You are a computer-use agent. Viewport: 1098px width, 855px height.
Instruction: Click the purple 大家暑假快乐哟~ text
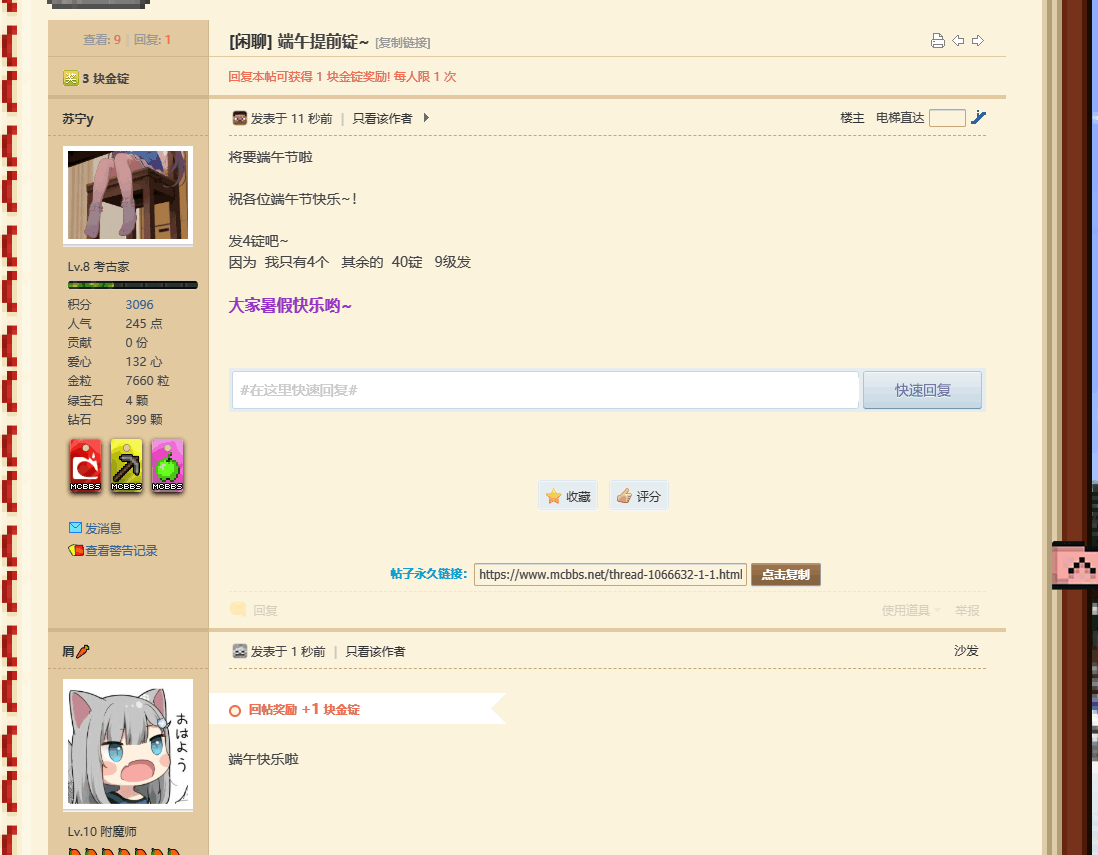[290, 305]
